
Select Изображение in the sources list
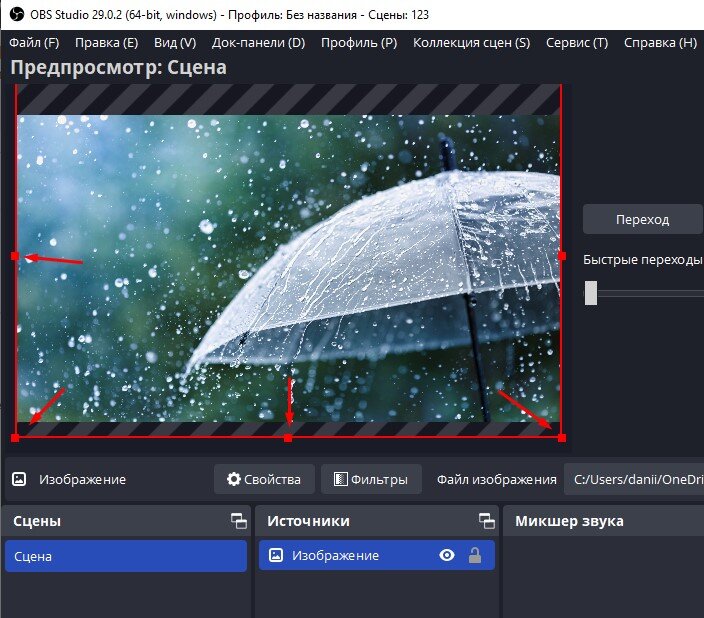377,556
